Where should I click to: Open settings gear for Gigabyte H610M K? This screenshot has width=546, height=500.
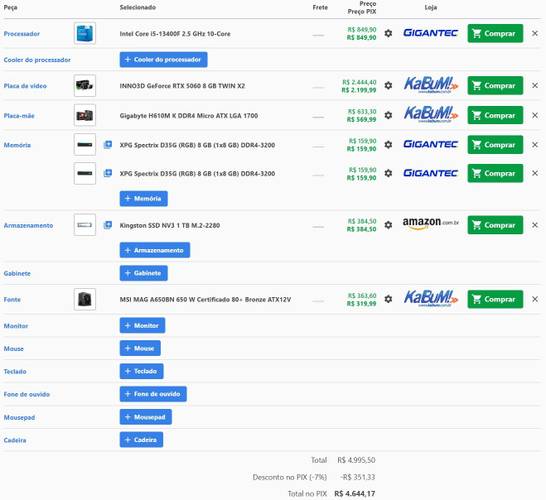388,115
